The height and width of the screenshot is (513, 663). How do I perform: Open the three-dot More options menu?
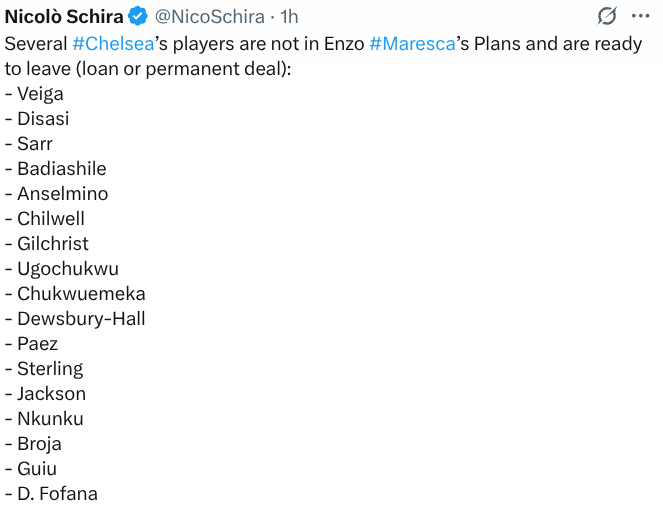click(641, 16)
